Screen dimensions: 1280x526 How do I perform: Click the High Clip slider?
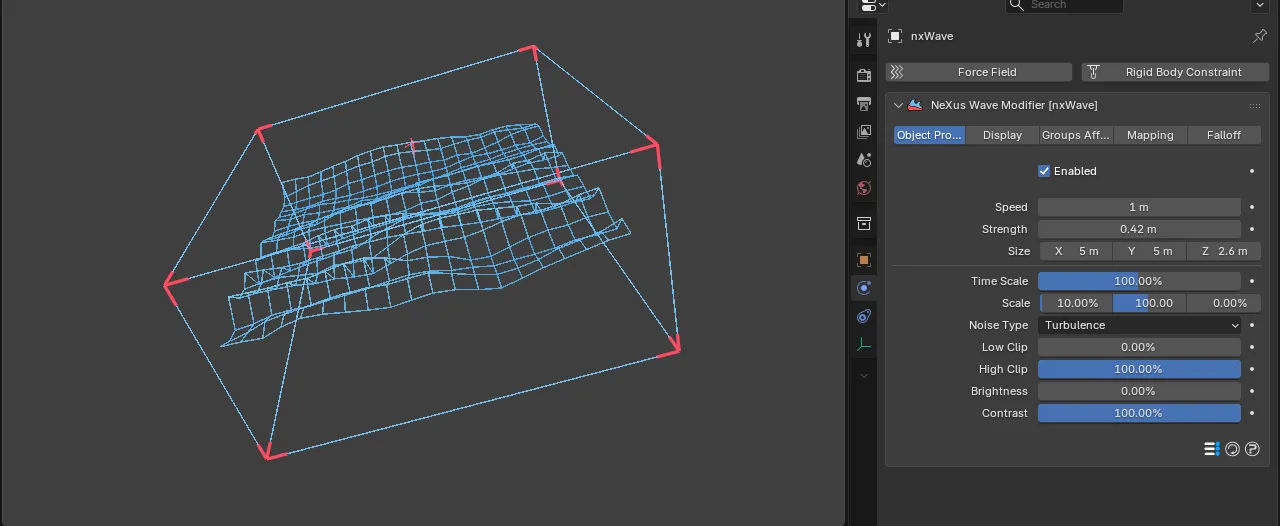[1139, 369]
